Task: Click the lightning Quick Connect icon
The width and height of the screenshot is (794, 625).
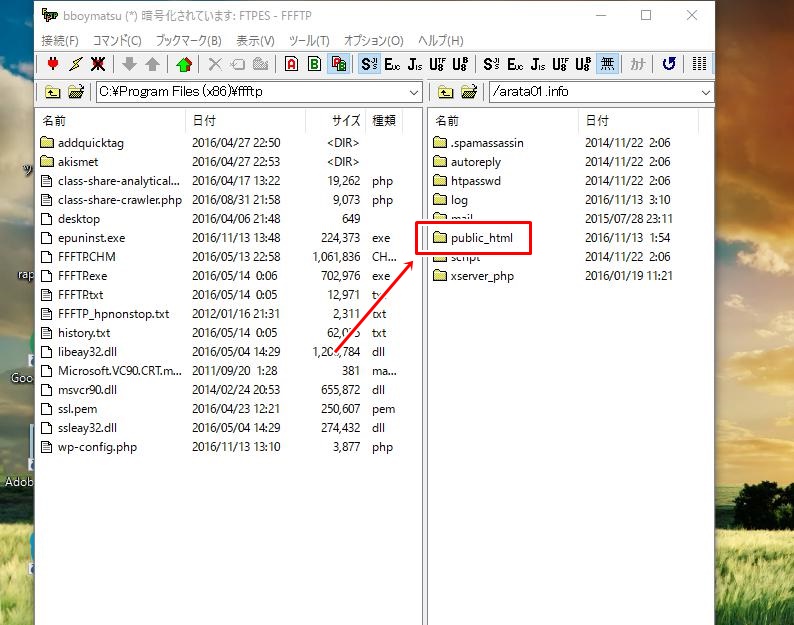Action: [x=76, y=64]
